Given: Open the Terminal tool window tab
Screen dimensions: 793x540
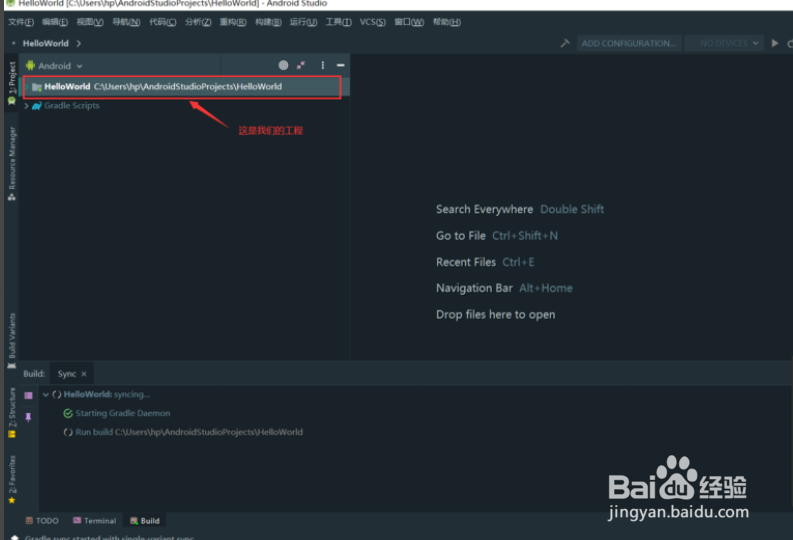Looking at the screenshot, I should [x=95, y=520].
